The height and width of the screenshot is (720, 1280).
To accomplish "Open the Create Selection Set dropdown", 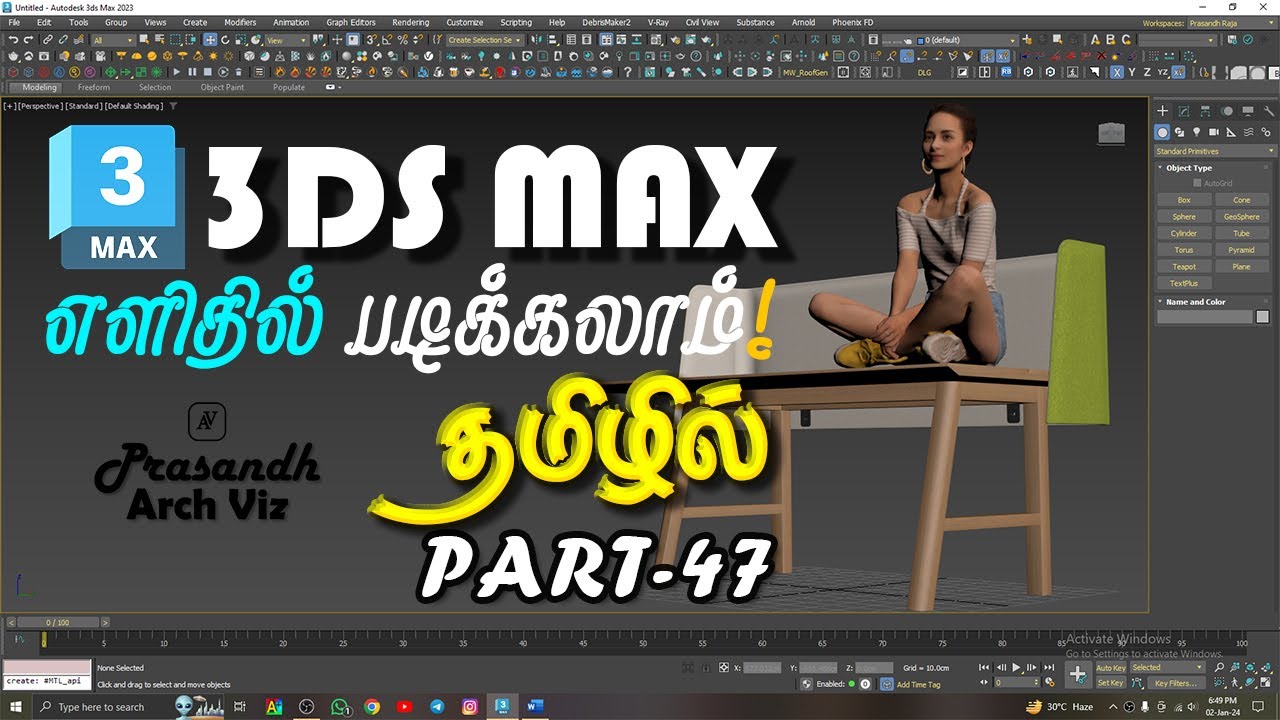I will coord(485,40).
